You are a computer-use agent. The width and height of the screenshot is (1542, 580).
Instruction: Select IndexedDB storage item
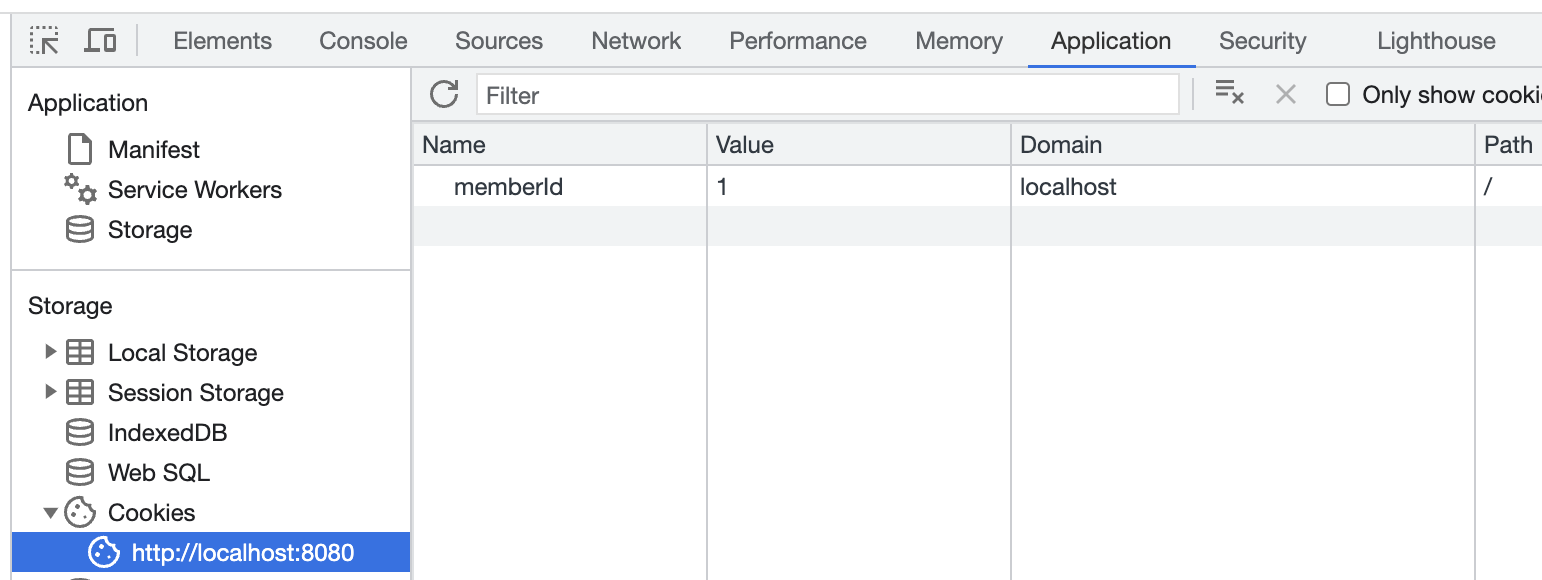(x=167, y=433)
